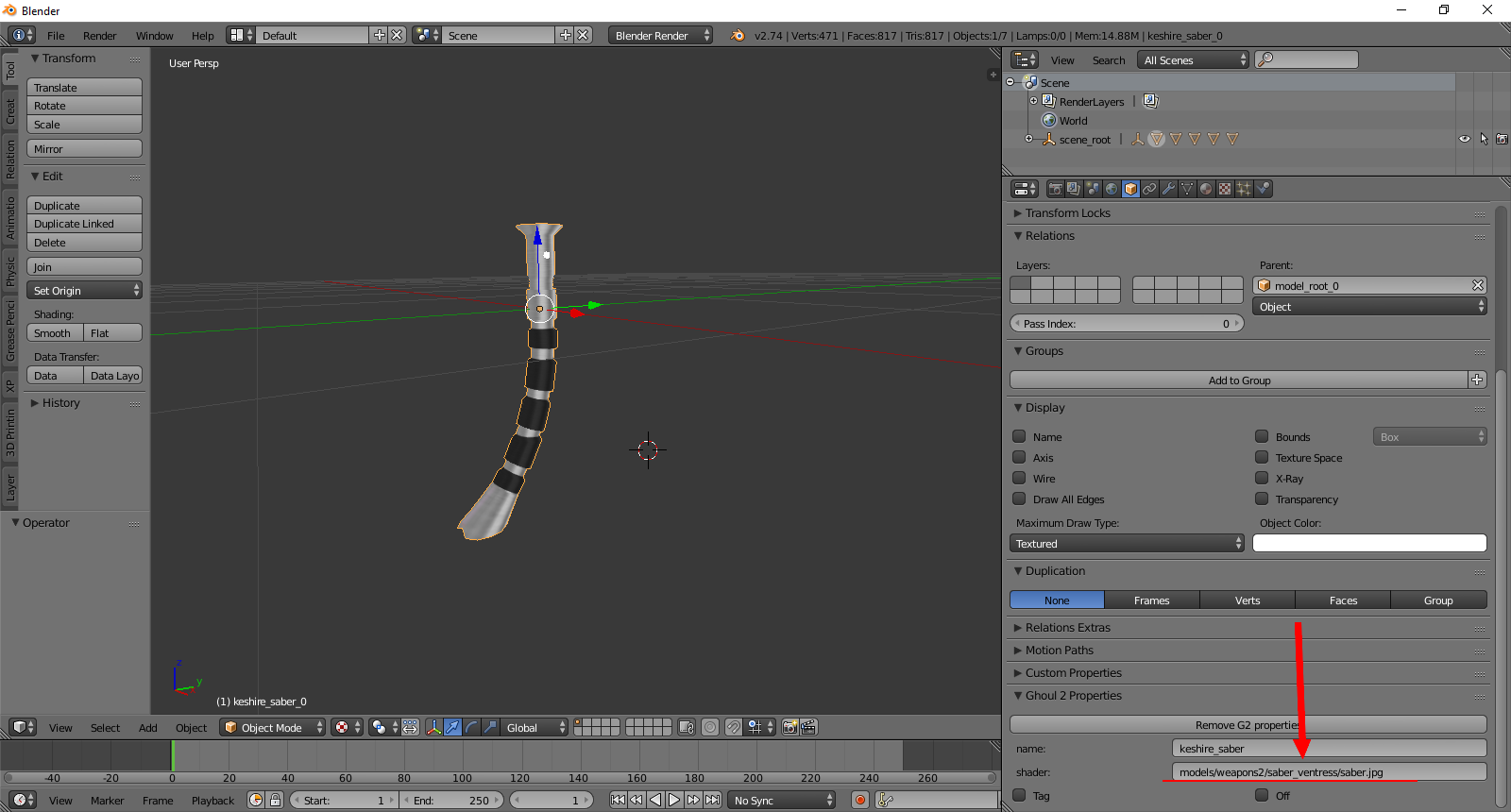1511x812 pixels.
Task: Open the Render Layers properties tab
Action: click(x=1074, y=189)
